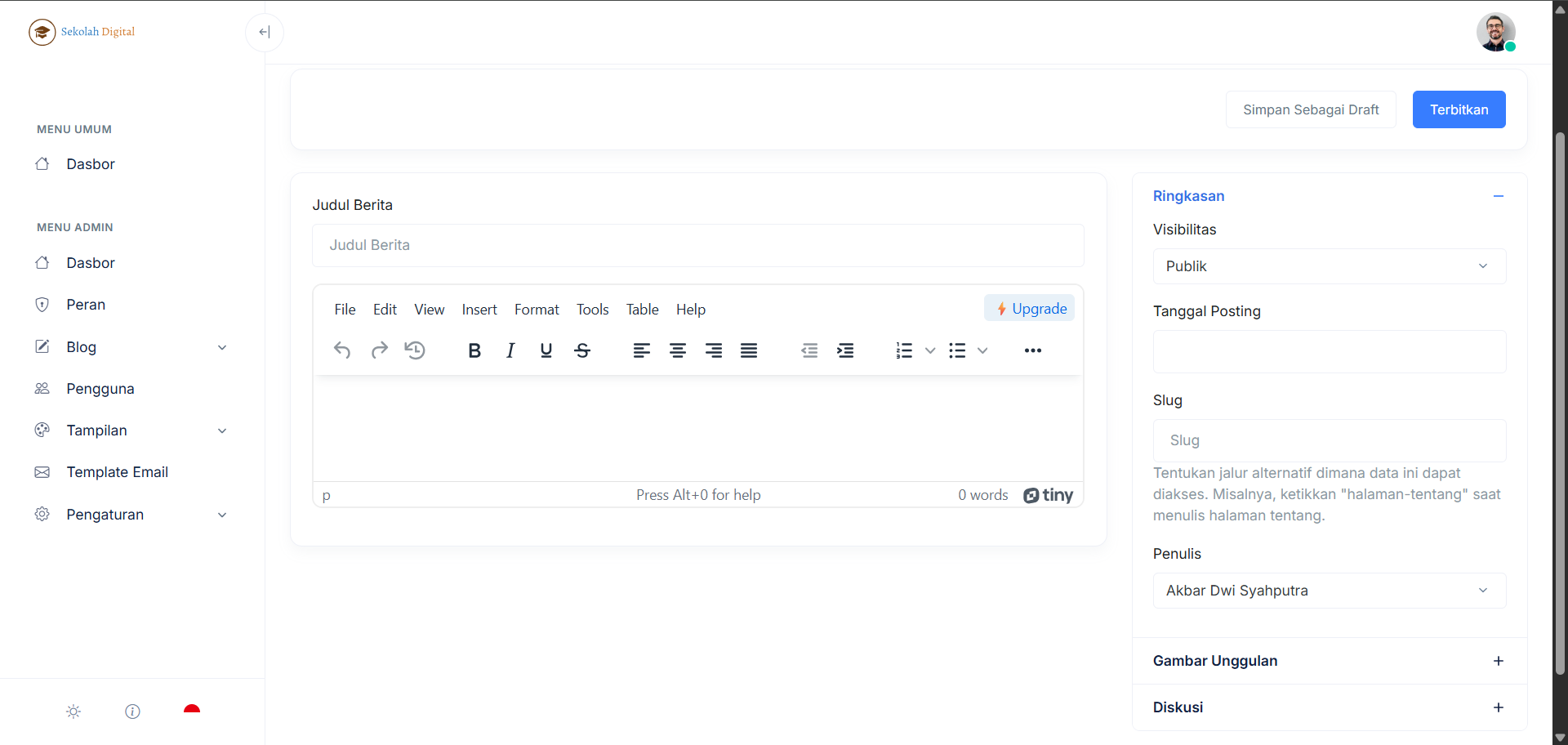Viewport: 1568px width, 745px height.
Task: Click the Justify text alignment icon
Action: (749, 350)
